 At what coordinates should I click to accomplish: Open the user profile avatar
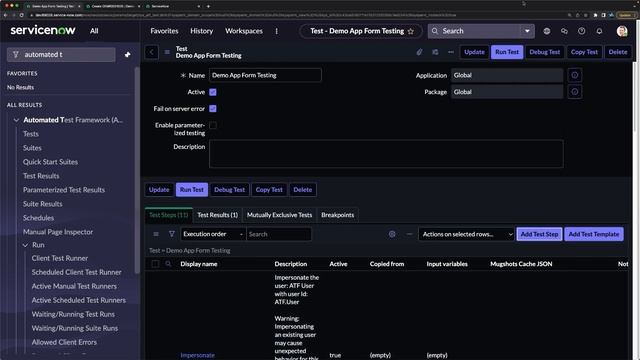click(622, 31)
